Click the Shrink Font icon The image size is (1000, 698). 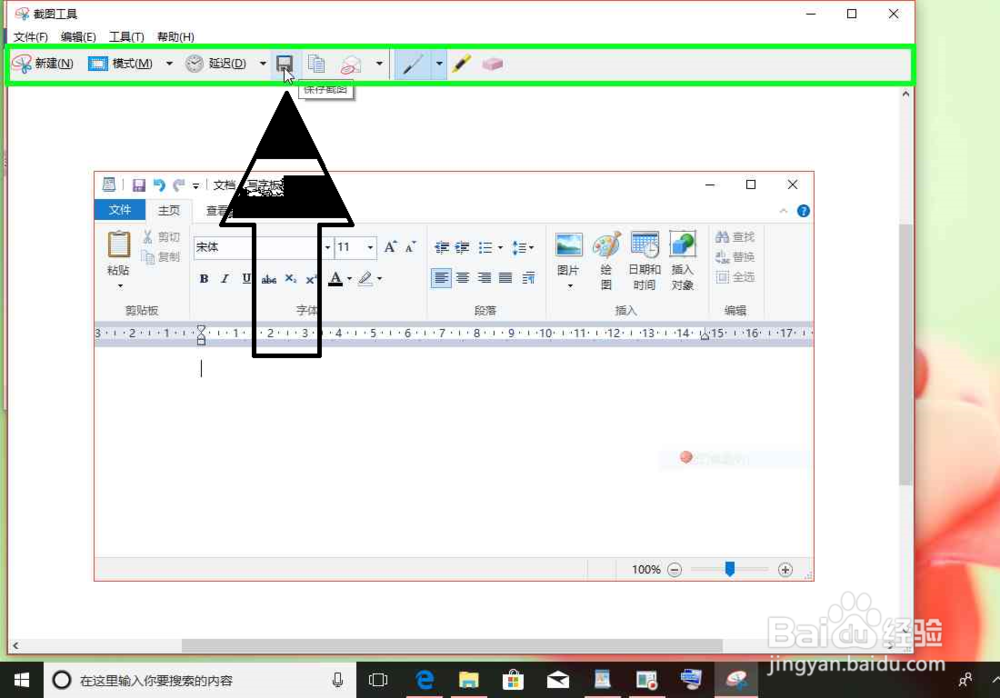click(411, 247)
